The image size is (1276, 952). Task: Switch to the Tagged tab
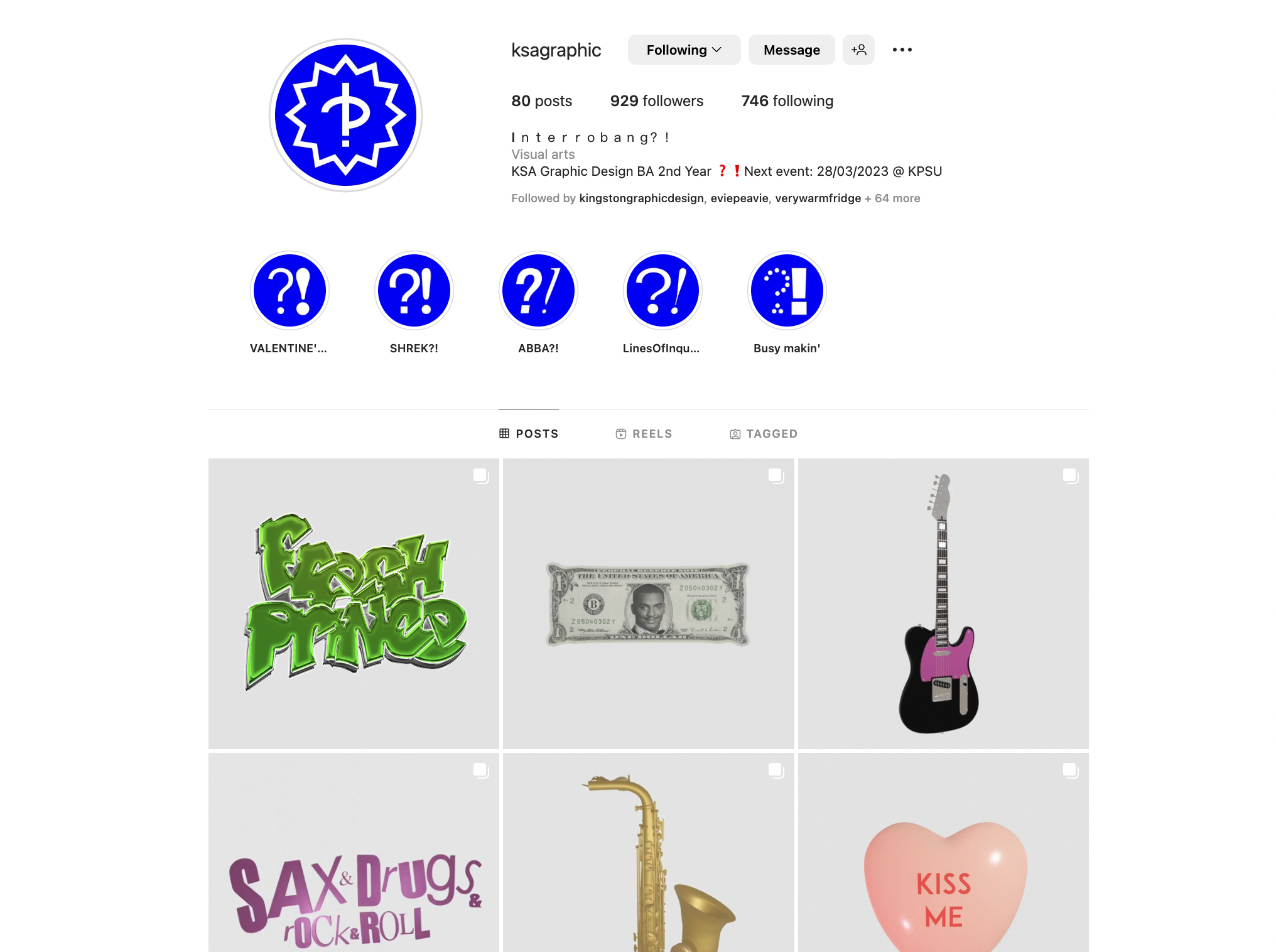[764, 434]
